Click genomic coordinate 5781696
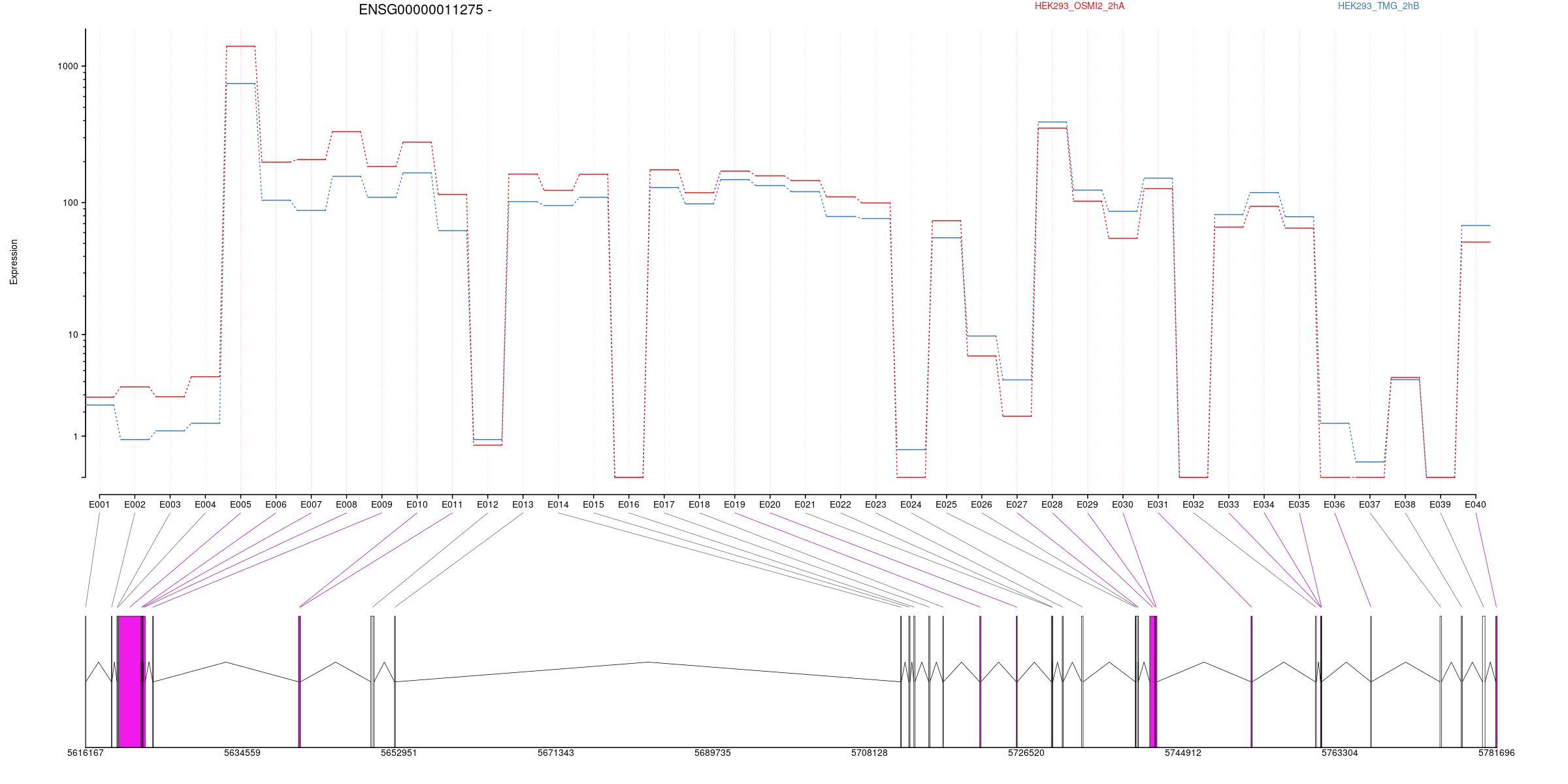The width and height of the screenshot is (1568, 784). coord(1497,753)
